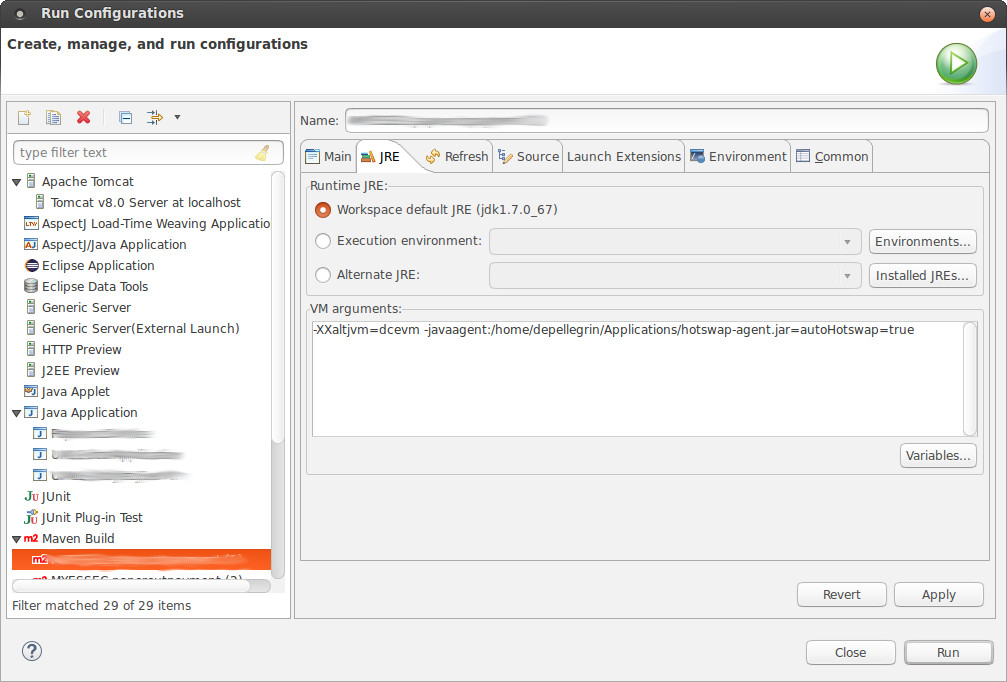Image resolution: width=1007 pixels, height=682 pixels.
Task: Select Eclipse Data Tools entry
Action: click(95, 286)
